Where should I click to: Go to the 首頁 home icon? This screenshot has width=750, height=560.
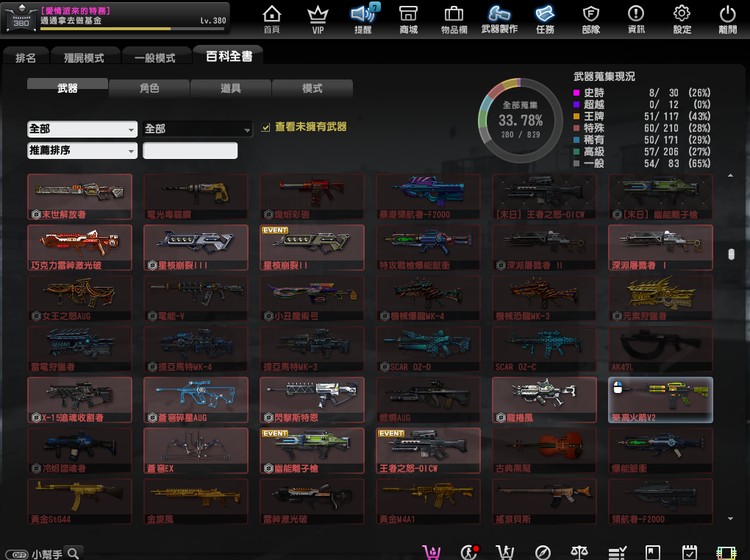click(272, 19)
